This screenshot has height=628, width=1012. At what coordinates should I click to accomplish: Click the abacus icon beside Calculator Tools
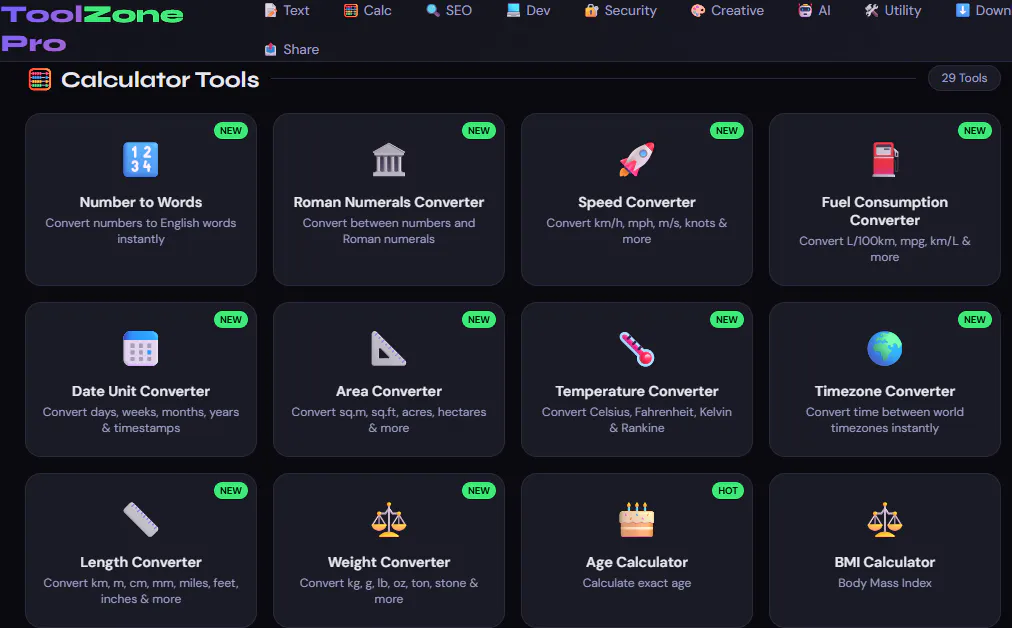(x=40, y=79)
